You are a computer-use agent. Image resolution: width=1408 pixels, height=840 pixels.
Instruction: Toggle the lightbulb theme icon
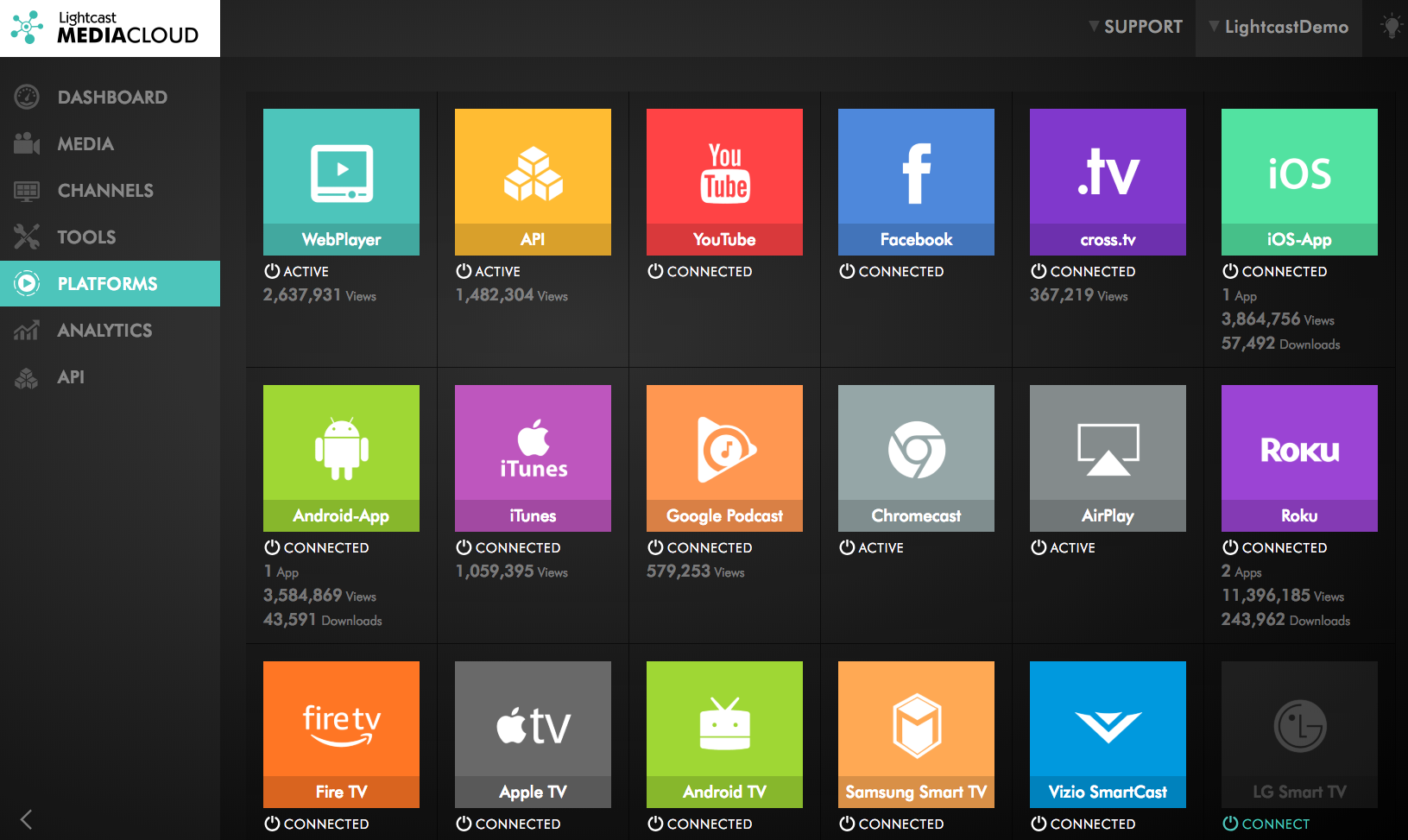1391,27
